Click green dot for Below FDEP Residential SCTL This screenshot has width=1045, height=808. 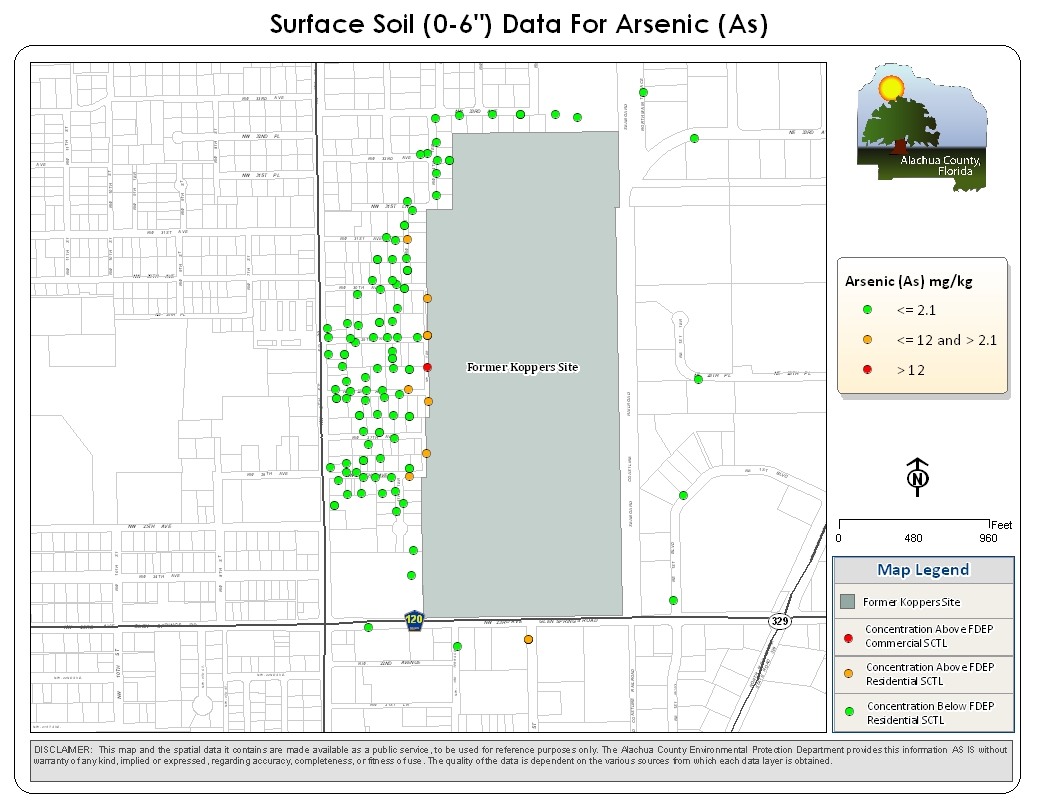[849, 711]
